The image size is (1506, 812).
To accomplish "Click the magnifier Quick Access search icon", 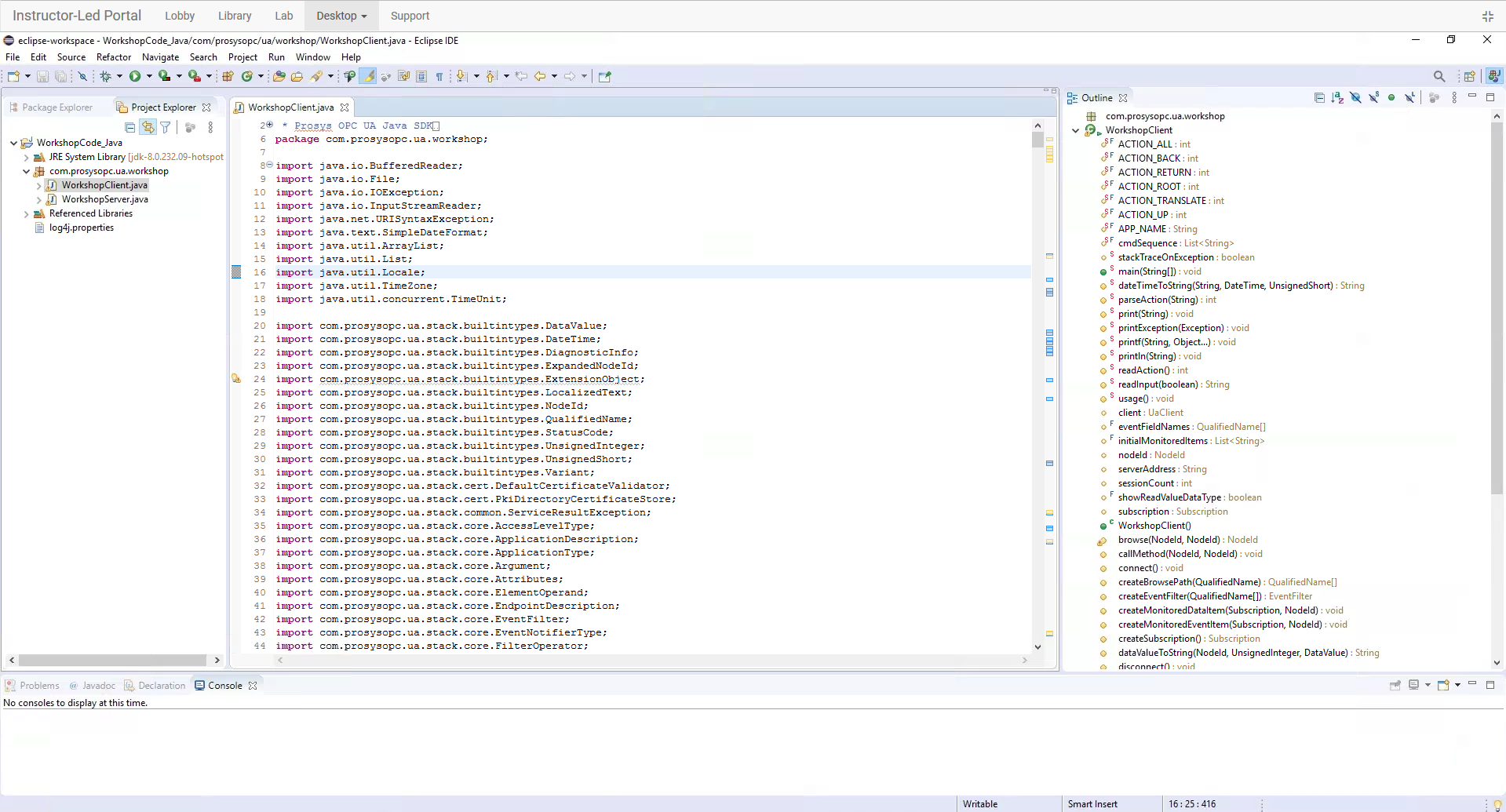I will [1439, 76].
